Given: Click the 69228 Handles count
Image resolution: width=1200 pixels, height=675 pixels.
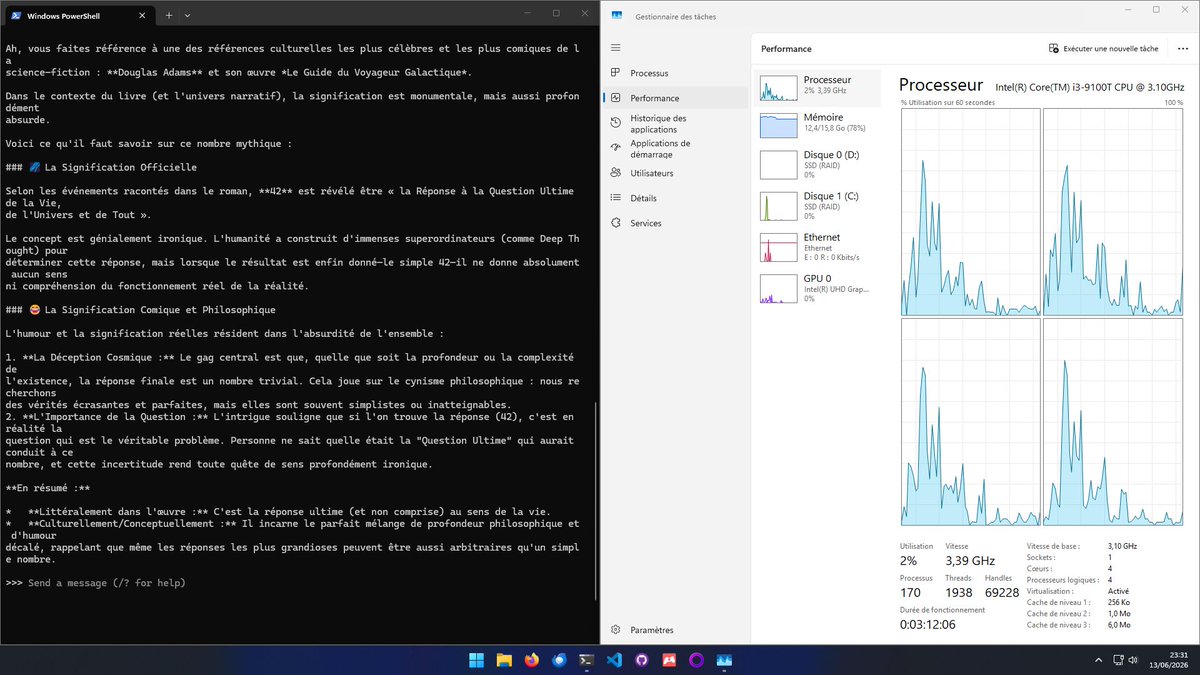Looking at the screenshot, I should [x=1002, y=592].
